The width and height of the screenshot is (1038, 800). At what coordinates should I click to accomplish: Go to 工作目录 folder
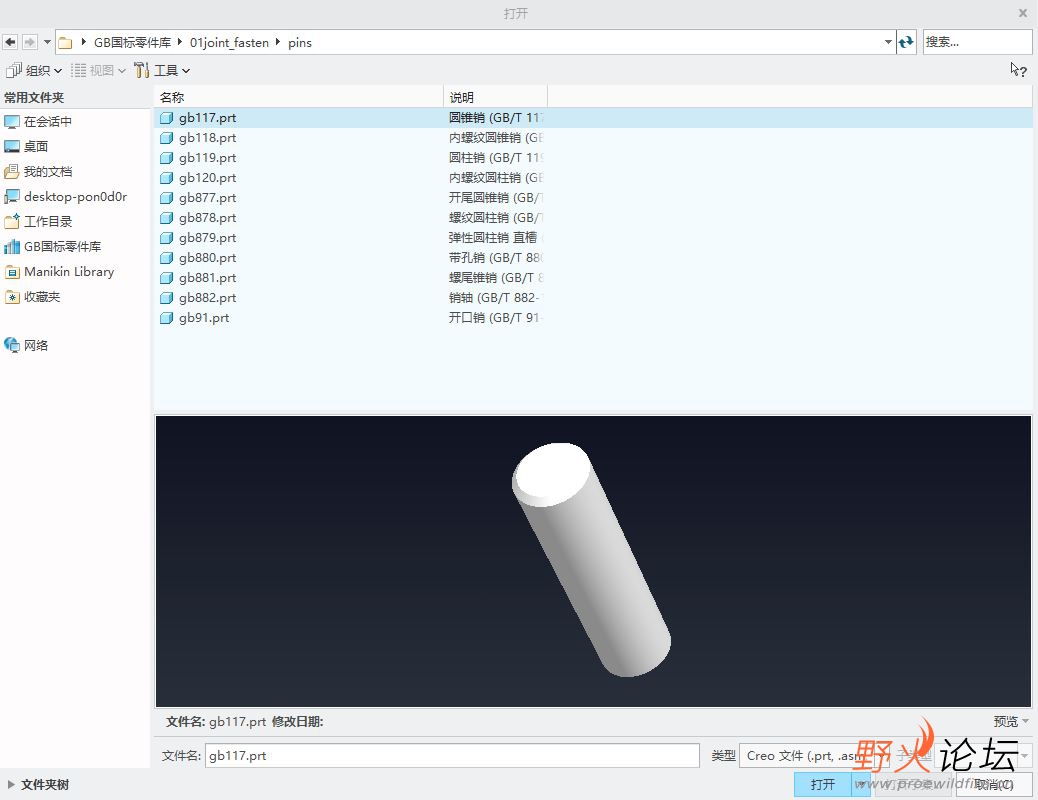pos(38,221)
